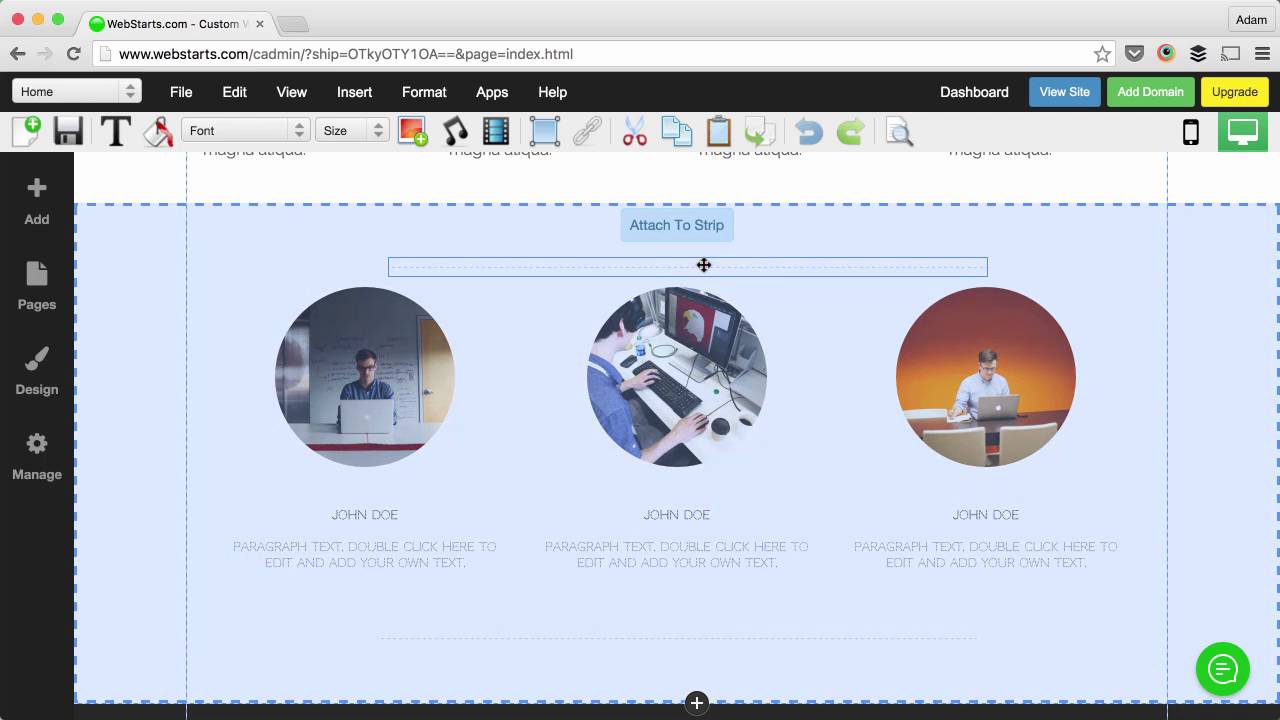Insert an image with picture icon
Image resolution: width=1280 pixels, height=720 pixels.
tap(412, 131)
